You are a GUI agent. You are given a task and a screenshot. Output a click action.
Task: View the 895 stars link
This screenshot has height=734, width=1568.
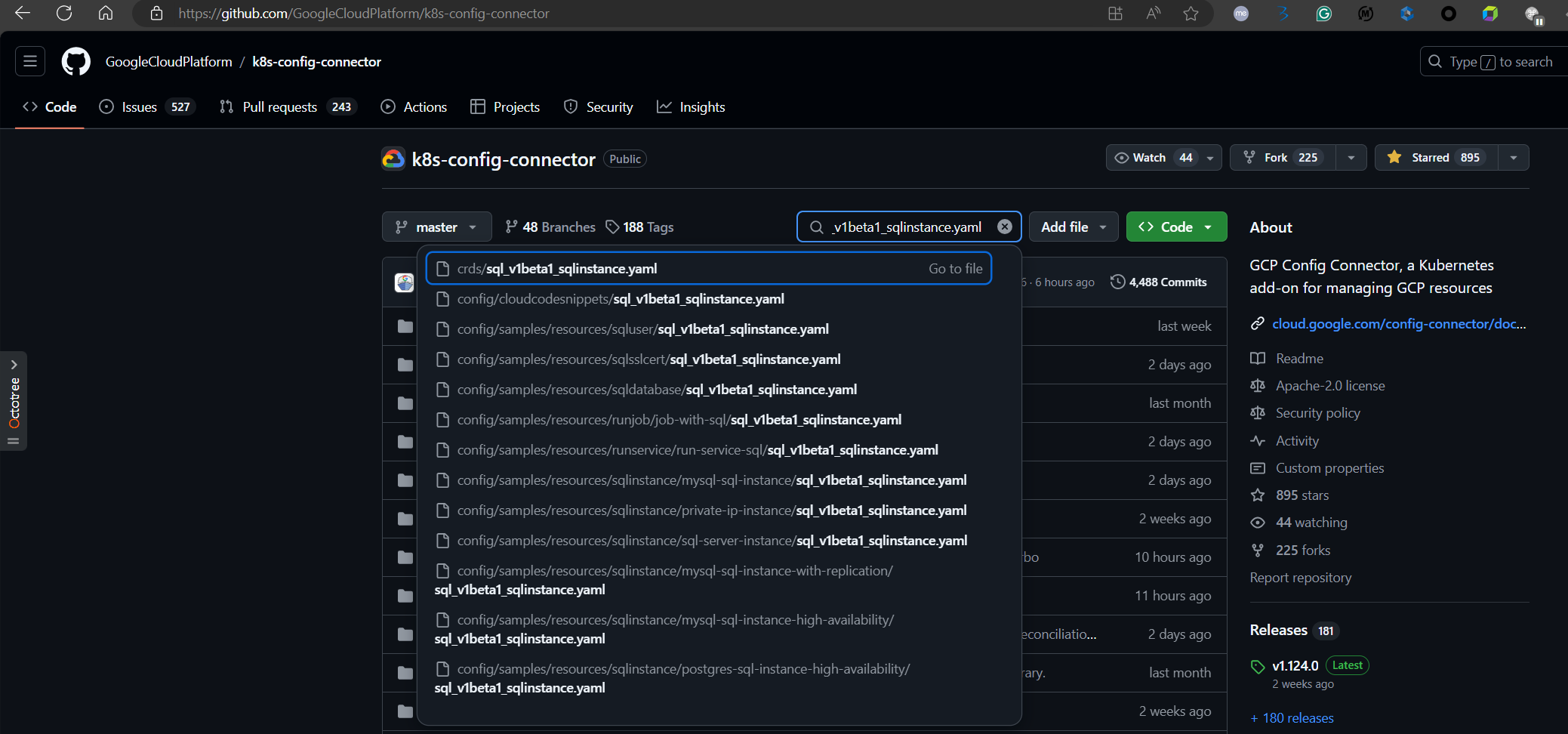1289,495
